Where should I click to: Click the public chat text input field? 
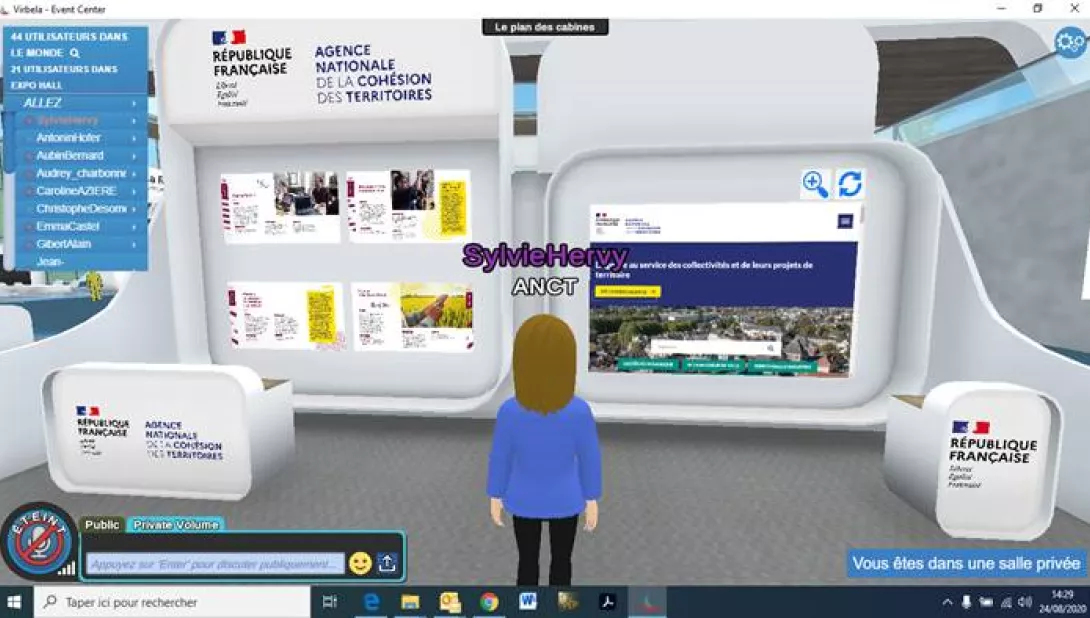coord(213,565)
